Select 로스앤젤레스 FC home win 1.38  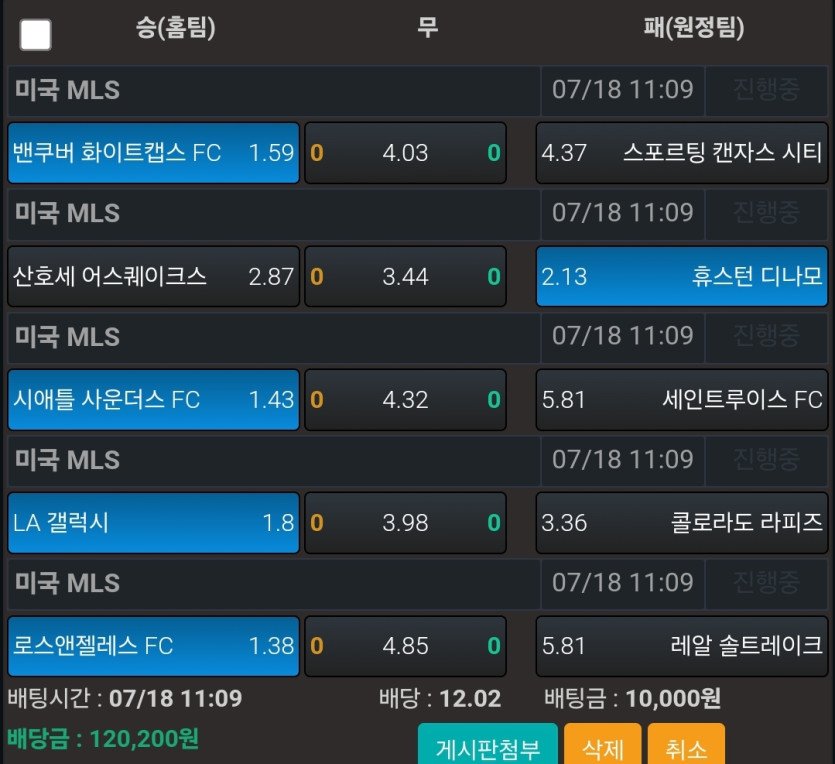[x=154, y=646]
